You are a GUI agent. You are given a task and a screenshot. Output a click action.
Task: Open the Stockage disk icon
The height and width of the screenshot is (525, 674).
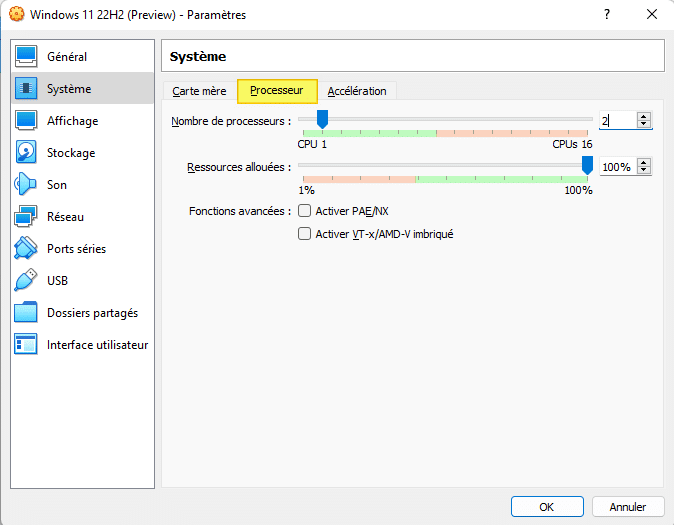26,153
